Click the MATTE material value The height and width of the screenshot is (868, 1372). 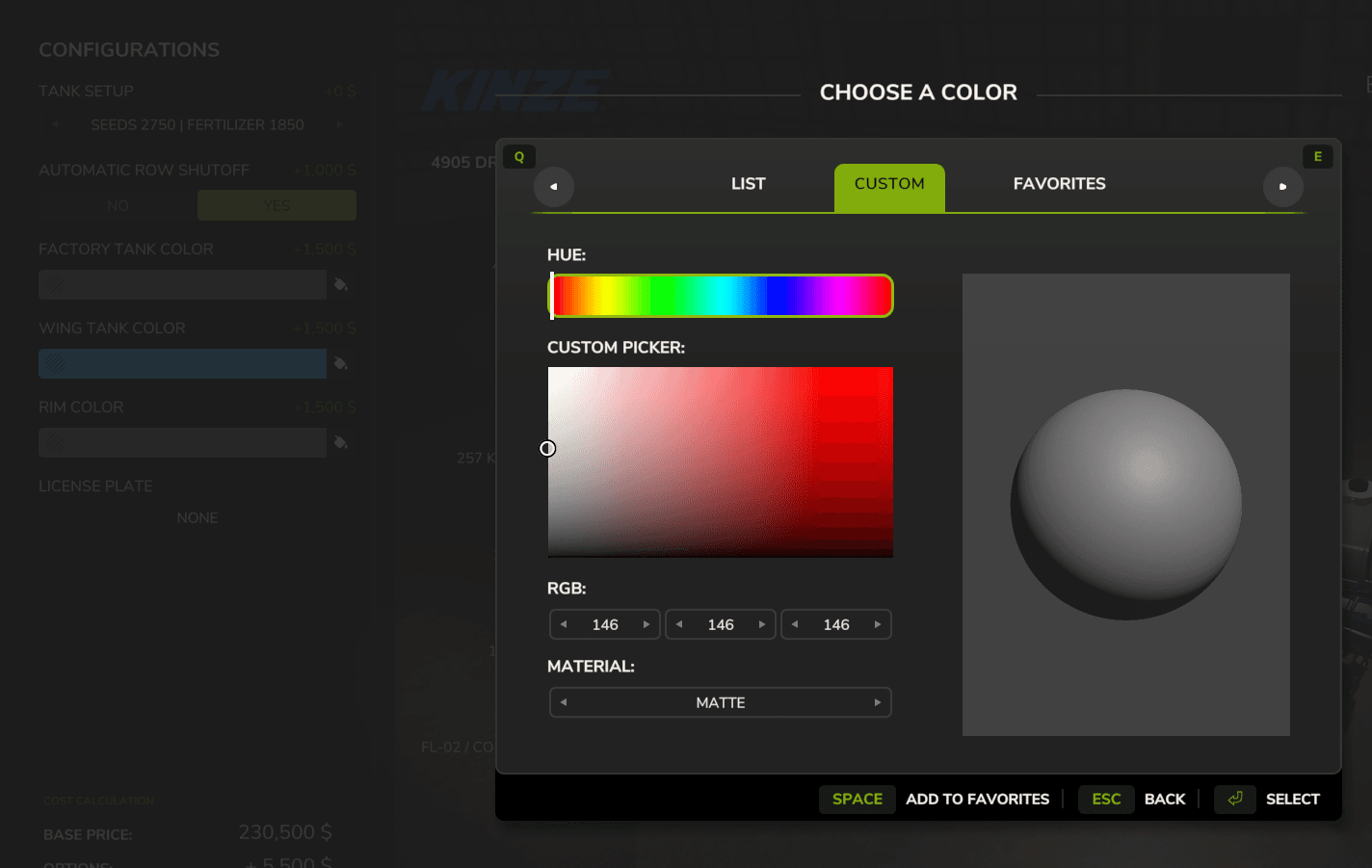721,702
